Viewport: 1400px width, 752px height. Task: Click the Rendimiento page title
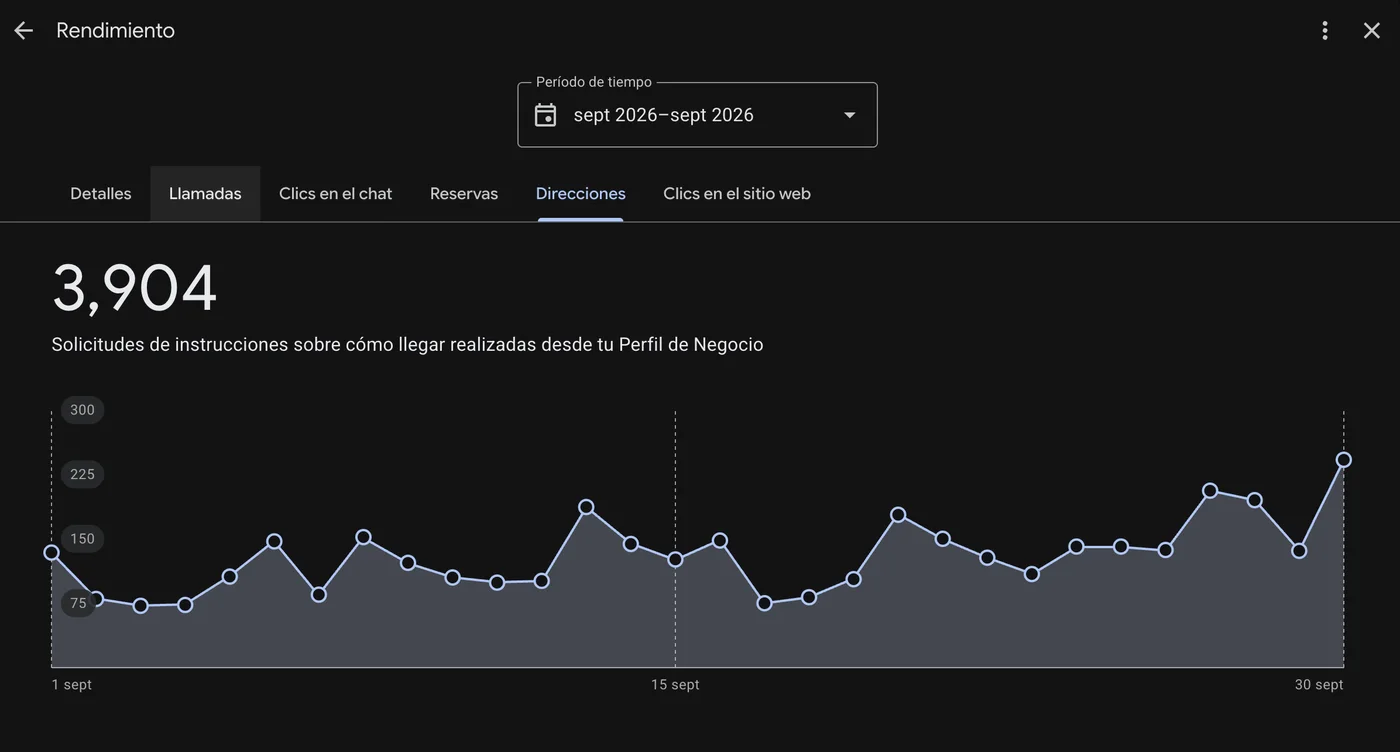click(x=116, y=31)
